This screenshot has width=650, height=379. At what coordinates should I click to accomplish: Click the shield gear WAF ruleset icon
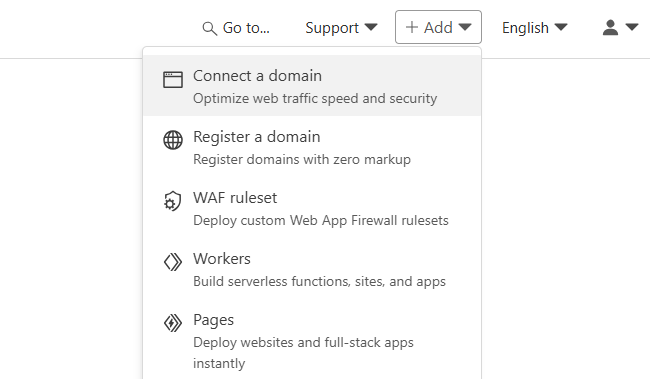(172, 201)
